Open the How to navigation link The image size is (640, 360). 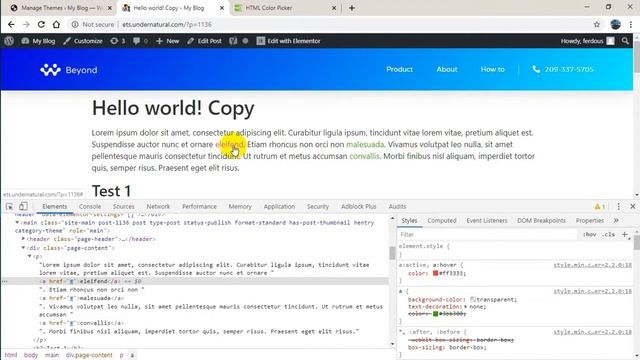pyautogui.click(x=493, y=69)
